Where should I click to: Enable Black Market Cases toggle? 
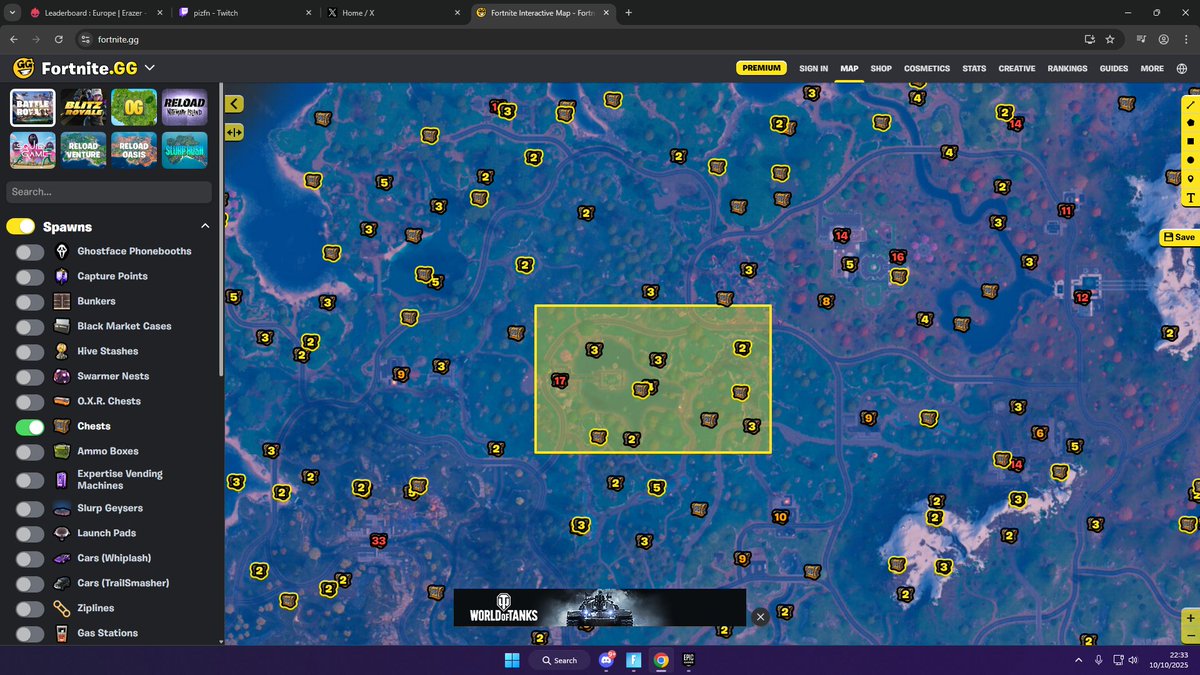30,327
